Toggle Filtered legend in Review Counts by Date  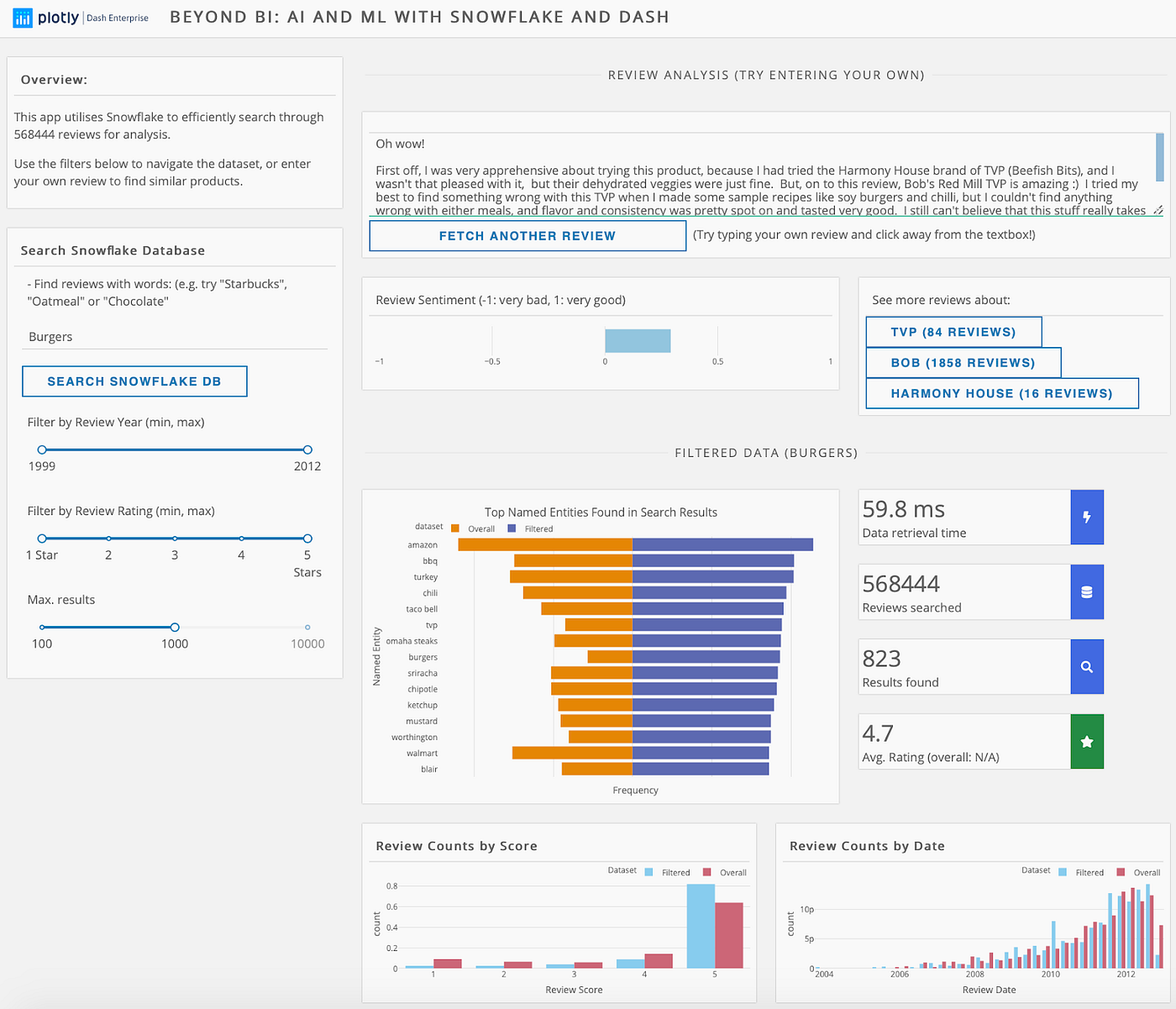click(x=1082, y=873)
